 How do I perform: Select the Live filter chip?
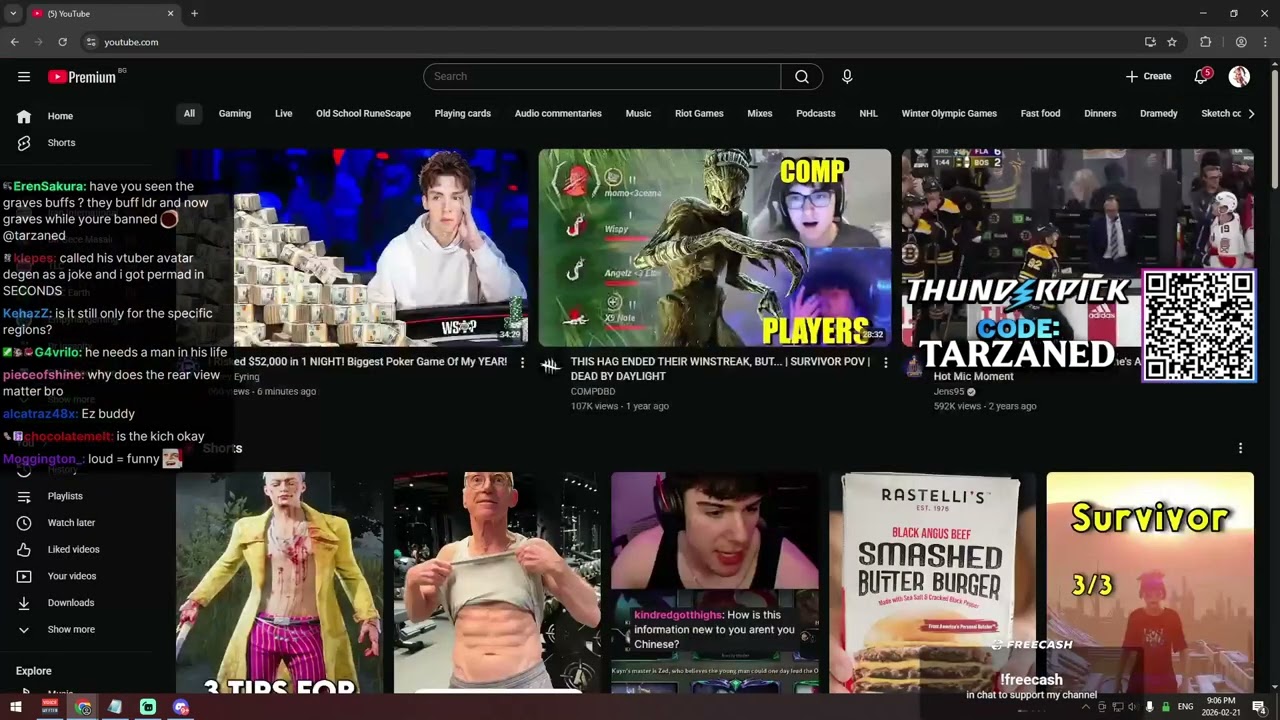(284, 114)
